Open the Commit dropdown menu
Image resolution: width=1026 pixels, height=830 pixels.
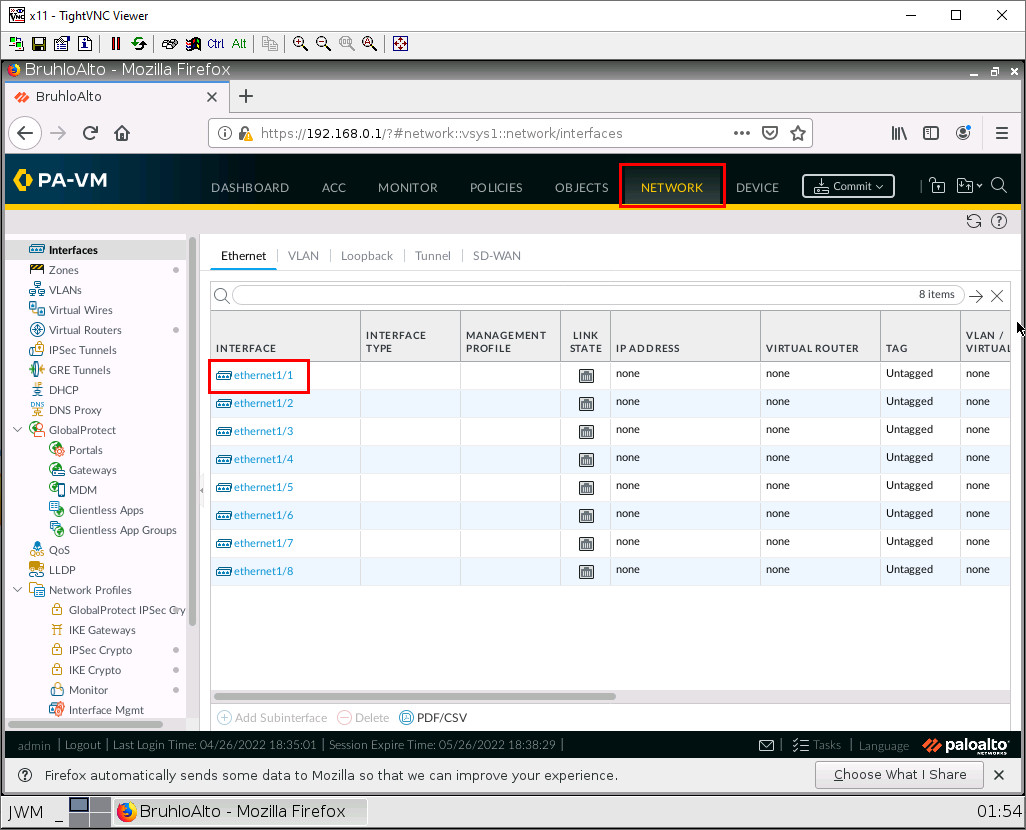877,186
